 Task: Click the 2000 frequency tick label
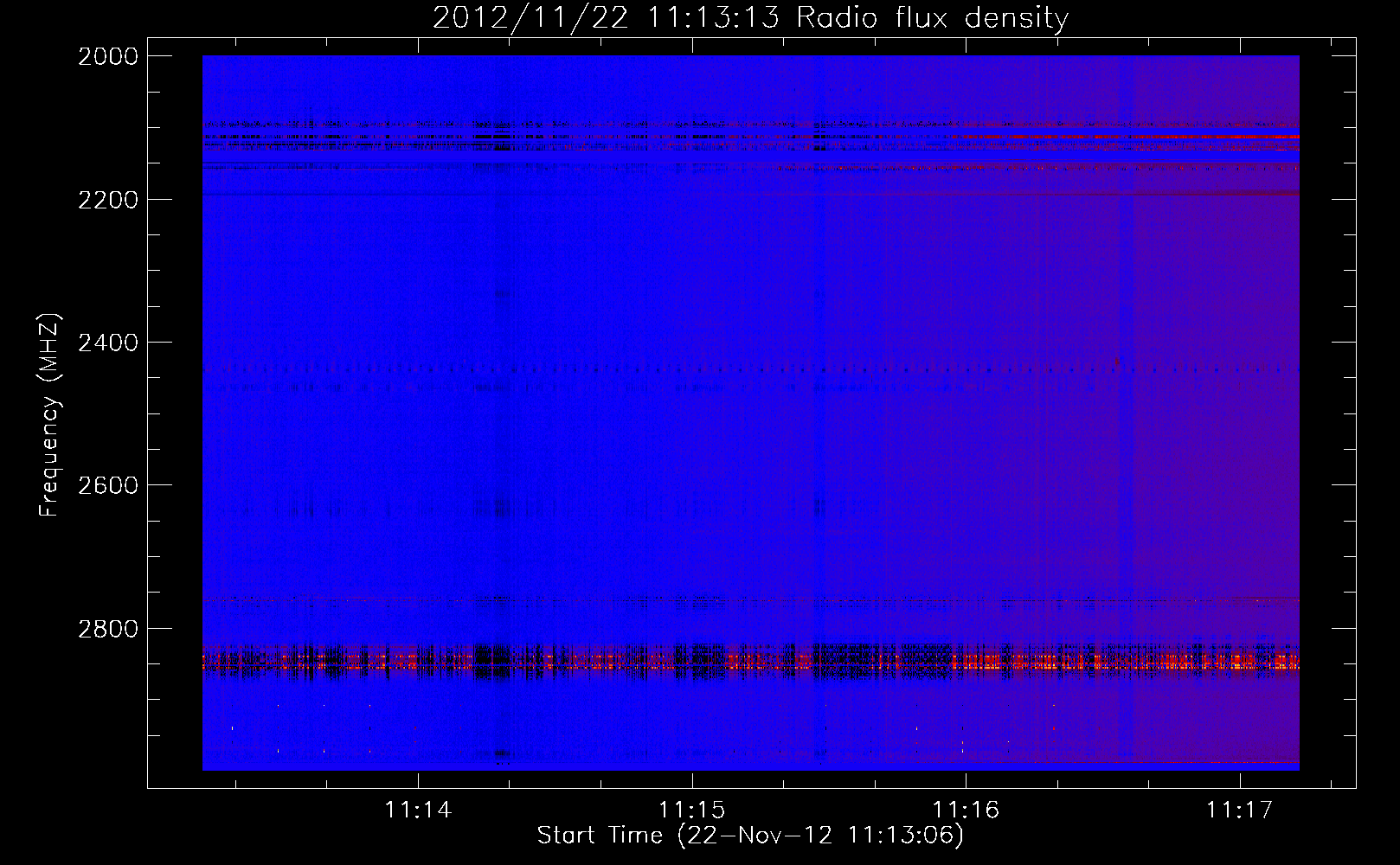coord(108,56)
